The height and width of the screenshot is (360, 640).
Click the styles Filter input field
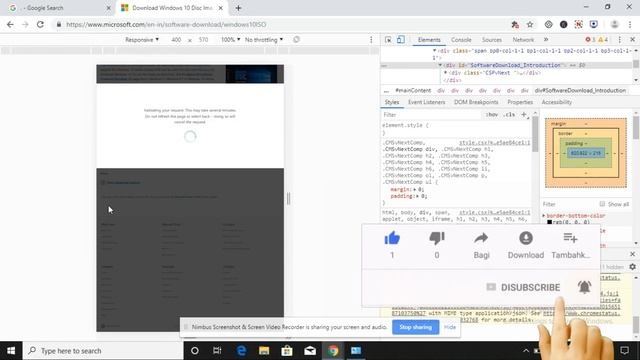[431, 115]
